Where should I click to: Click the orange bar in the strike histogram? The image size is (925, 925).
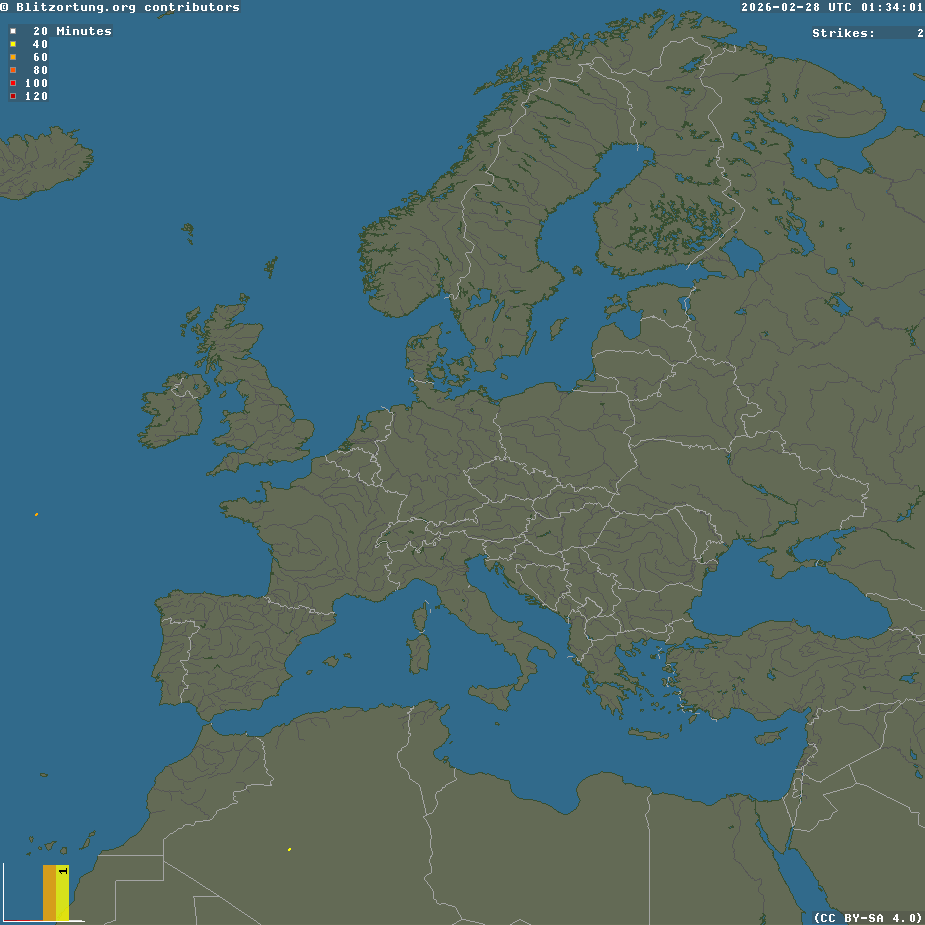pos(49,893)
